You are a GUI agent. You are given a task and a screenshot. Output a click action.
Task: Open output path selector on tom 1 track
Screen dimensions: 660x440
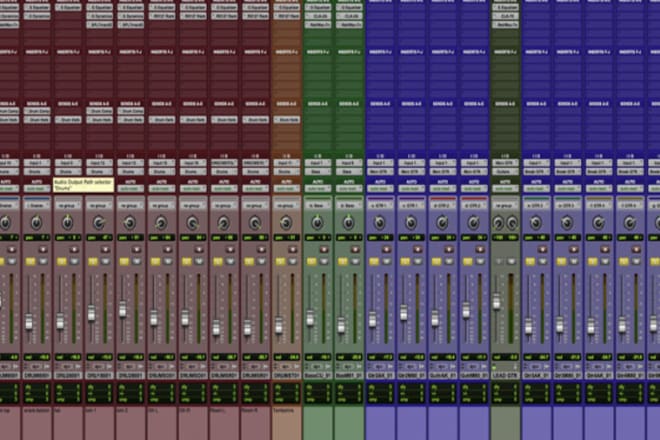tap(99, 172)
